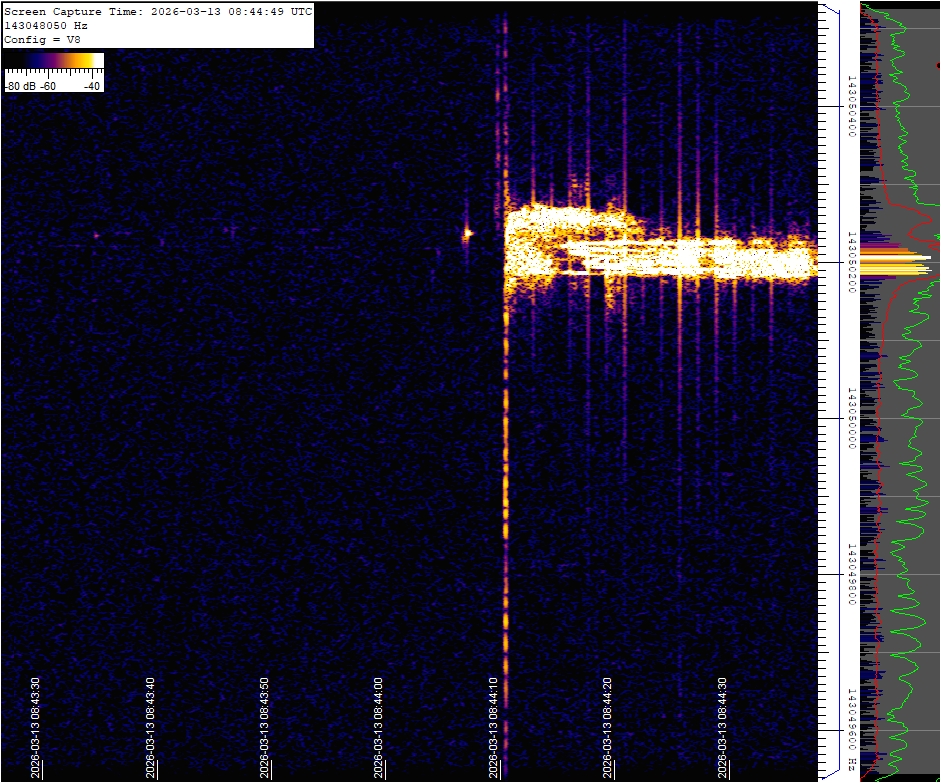Image resolution: width=941 pixels, height=783 pixels.
Task: Click the 143050000 frequency scale label
Action: coord(852,419)
